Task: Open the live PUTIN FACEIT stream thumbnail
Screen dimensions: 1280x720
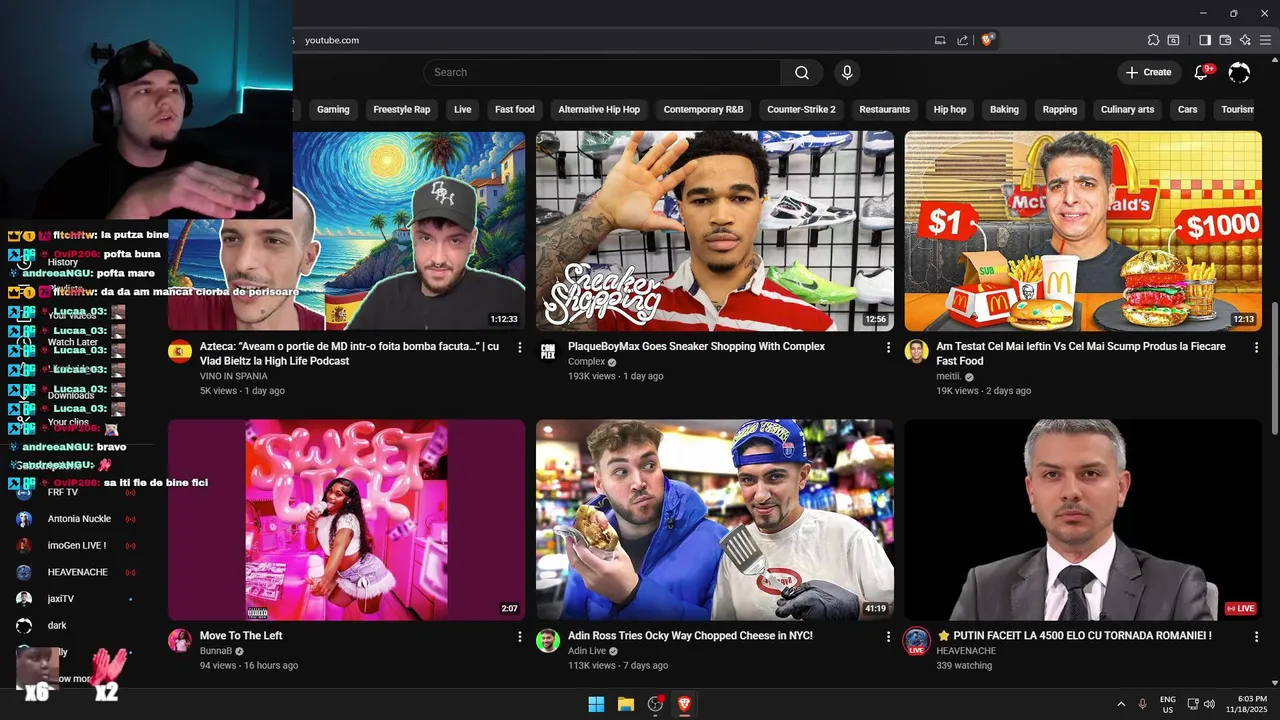Action: [1083, 520]
